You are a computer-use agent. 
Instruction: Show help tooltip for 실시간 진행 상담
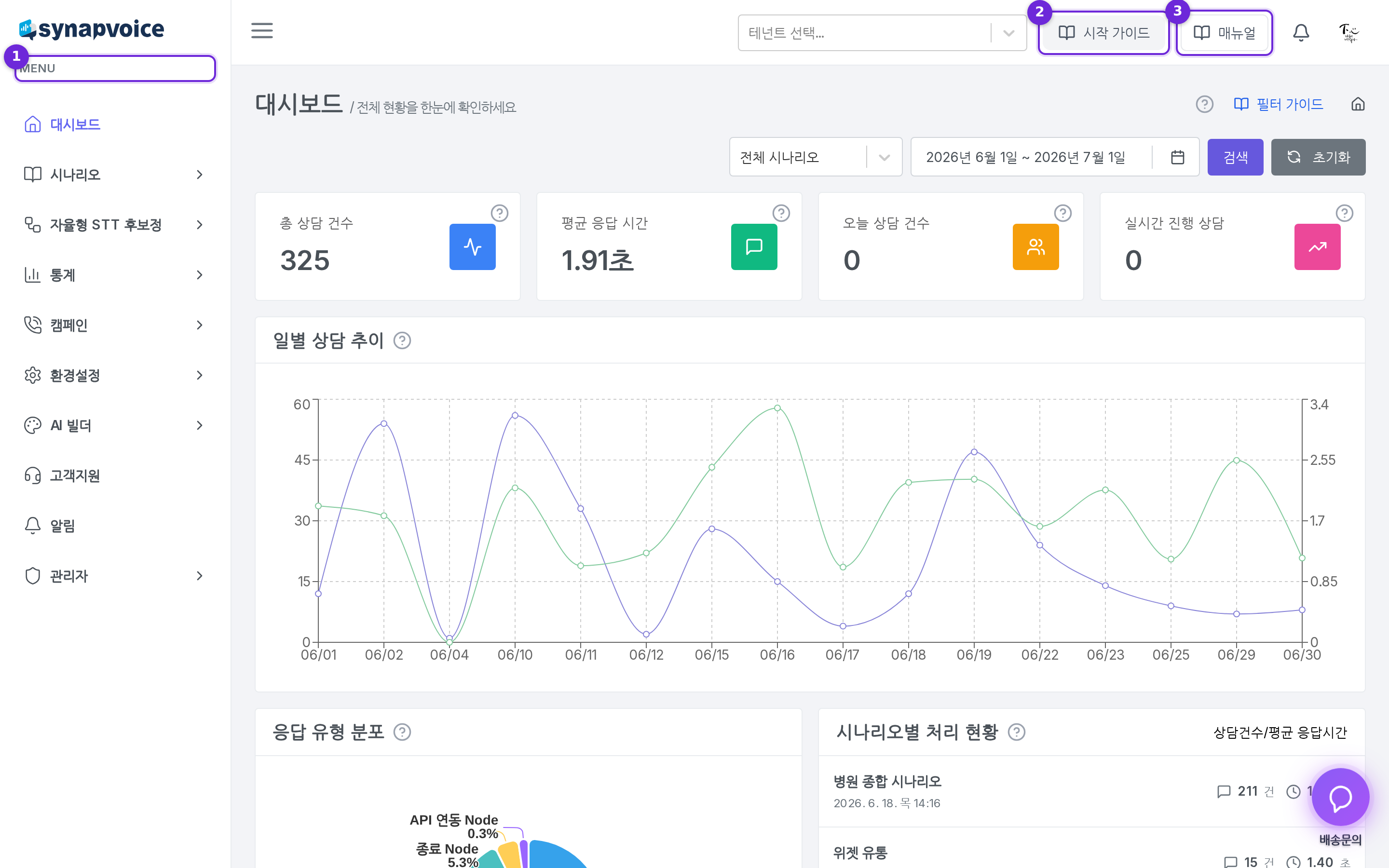[1344, 213]
